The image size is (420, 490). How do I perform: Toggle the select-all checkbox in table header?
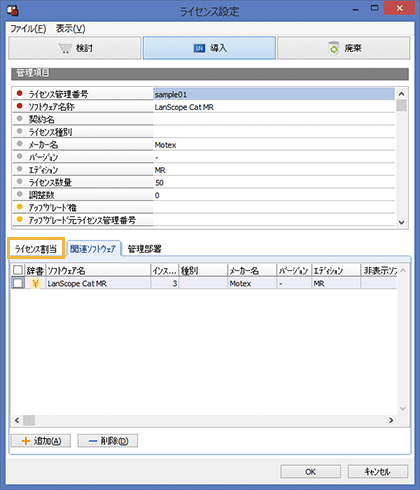click(x=18, y=270)
